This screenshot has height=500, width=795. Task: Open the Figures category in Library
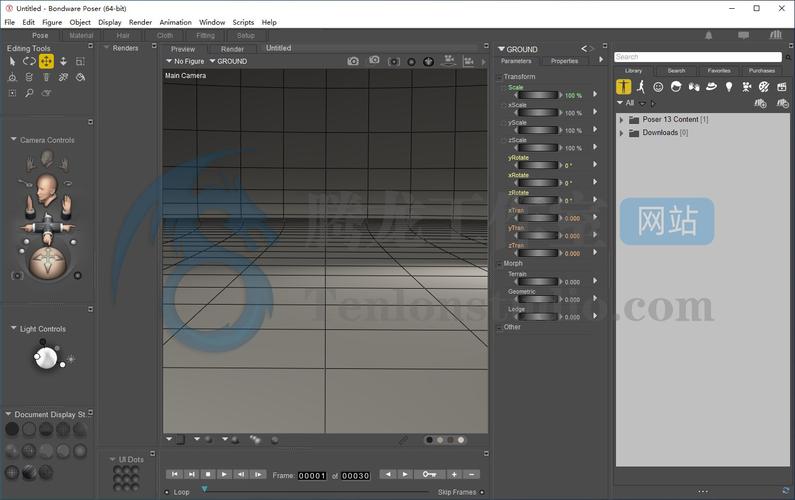click(x=624, y=87)
